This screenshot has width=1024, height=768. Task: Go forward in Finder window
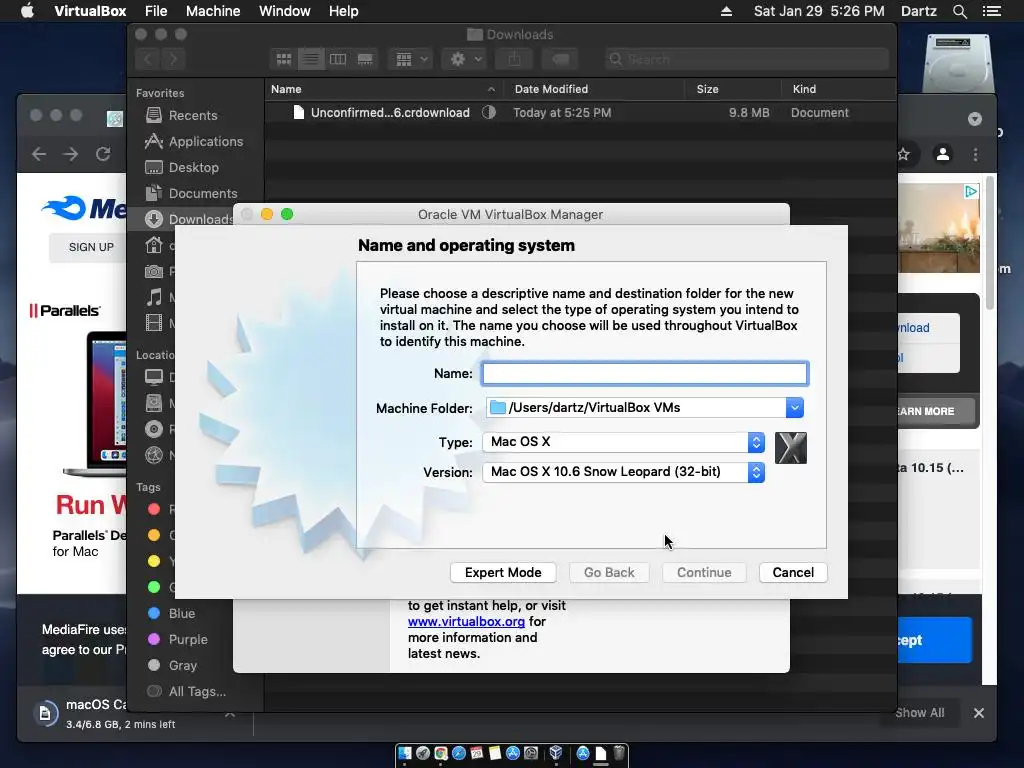click(173, 59)
